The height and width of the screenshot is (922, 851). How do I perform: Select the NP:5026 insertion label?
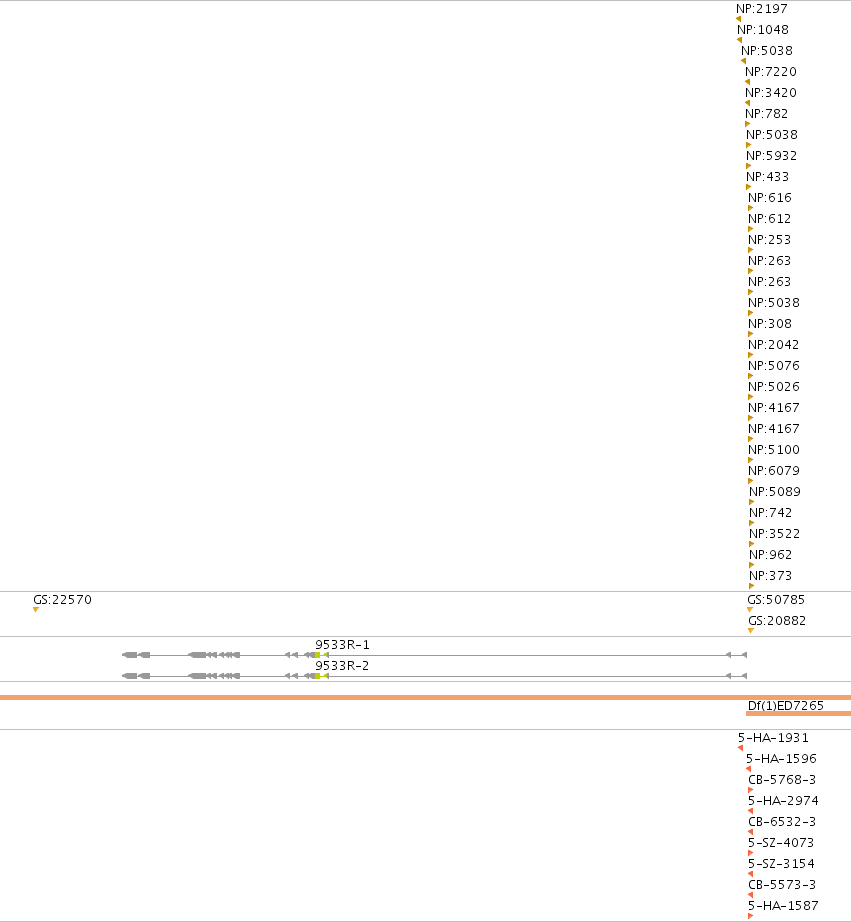[774, 387]
